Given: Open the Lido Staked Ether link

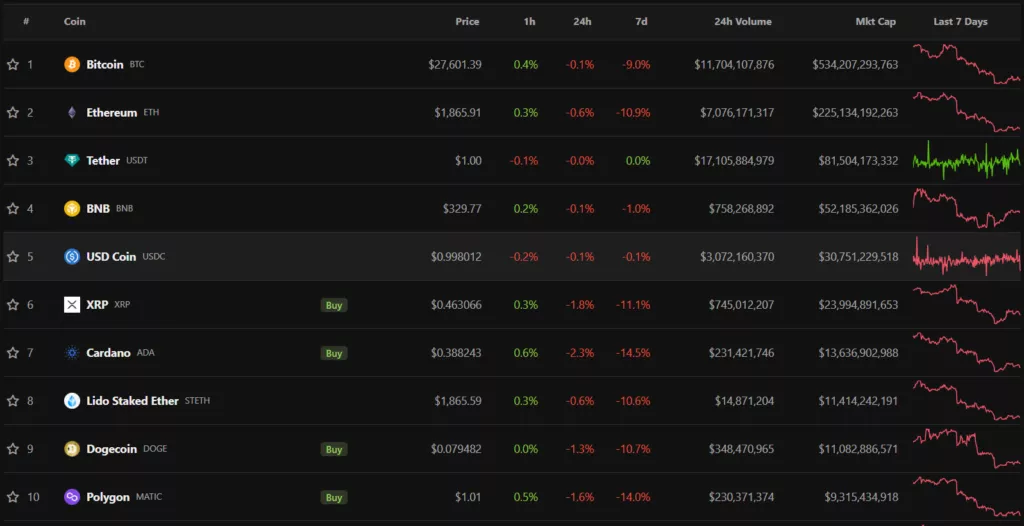Looking at the screenshot, I should click(132, 401).
